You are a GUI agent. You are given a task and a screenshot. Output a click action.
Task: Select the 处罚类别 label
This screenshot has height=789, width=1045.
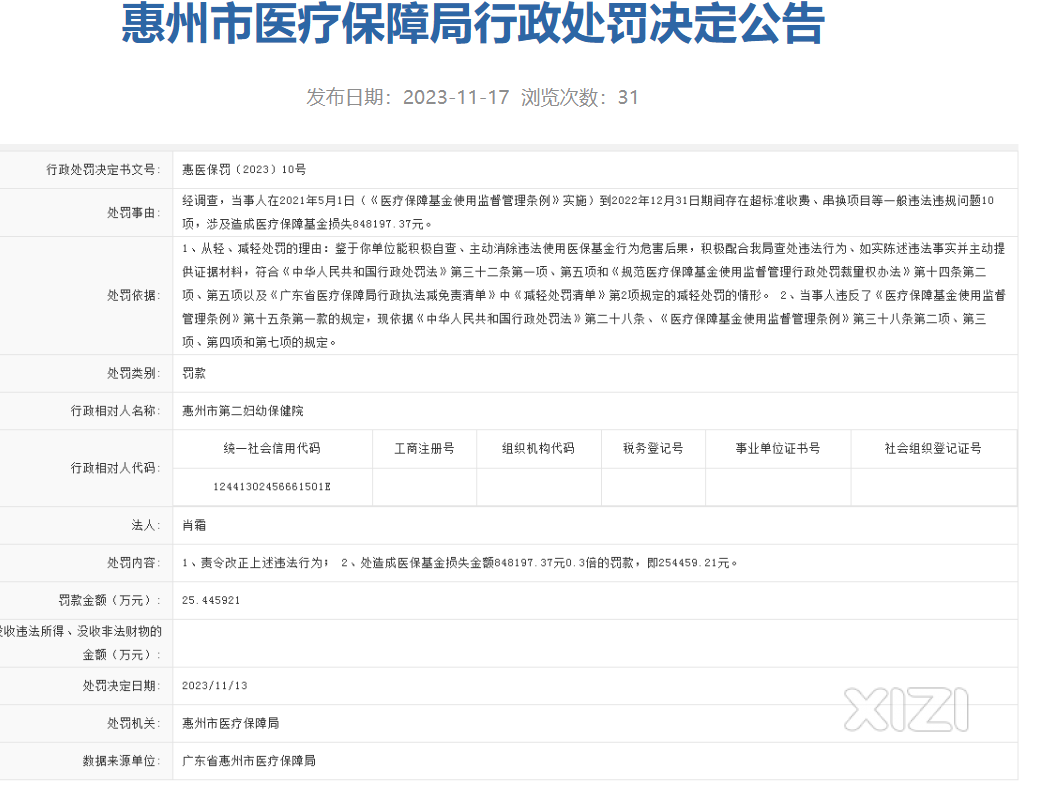coord(133,373)
